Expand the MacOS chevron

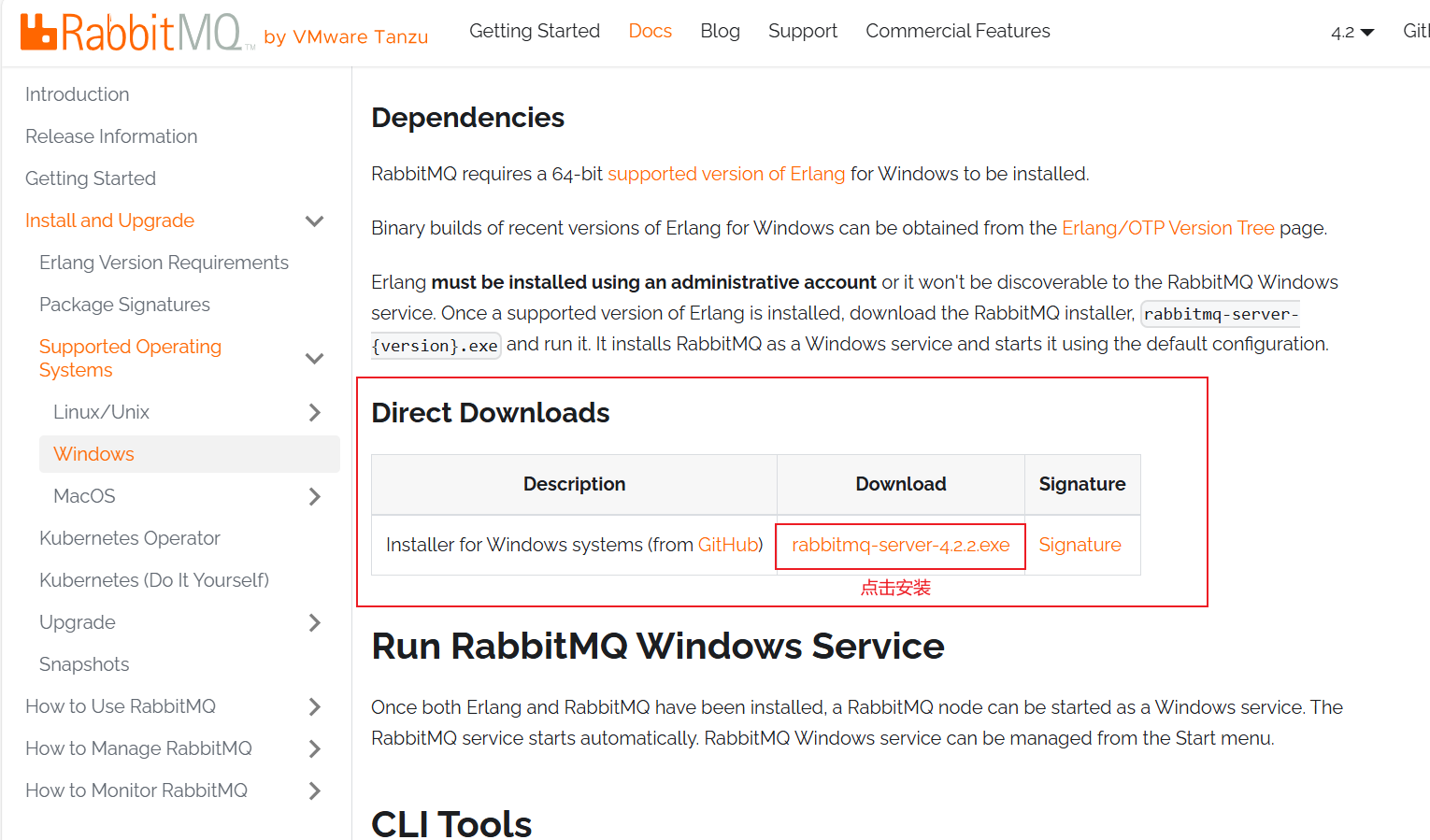click(x=315, y=496)
